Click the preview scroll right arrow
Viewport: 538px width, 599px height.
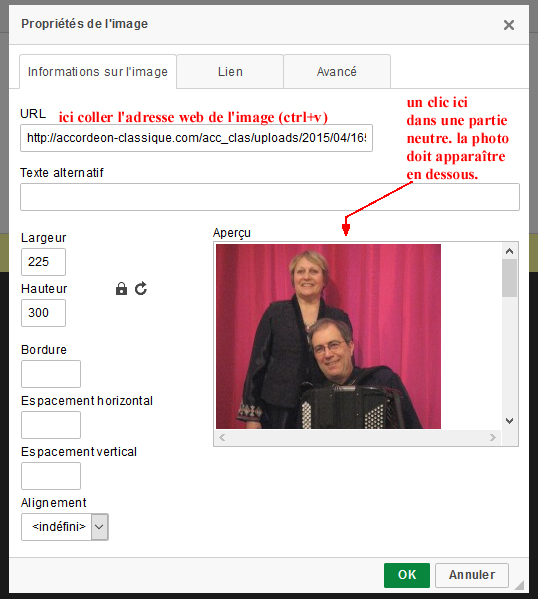click(493, 437)
